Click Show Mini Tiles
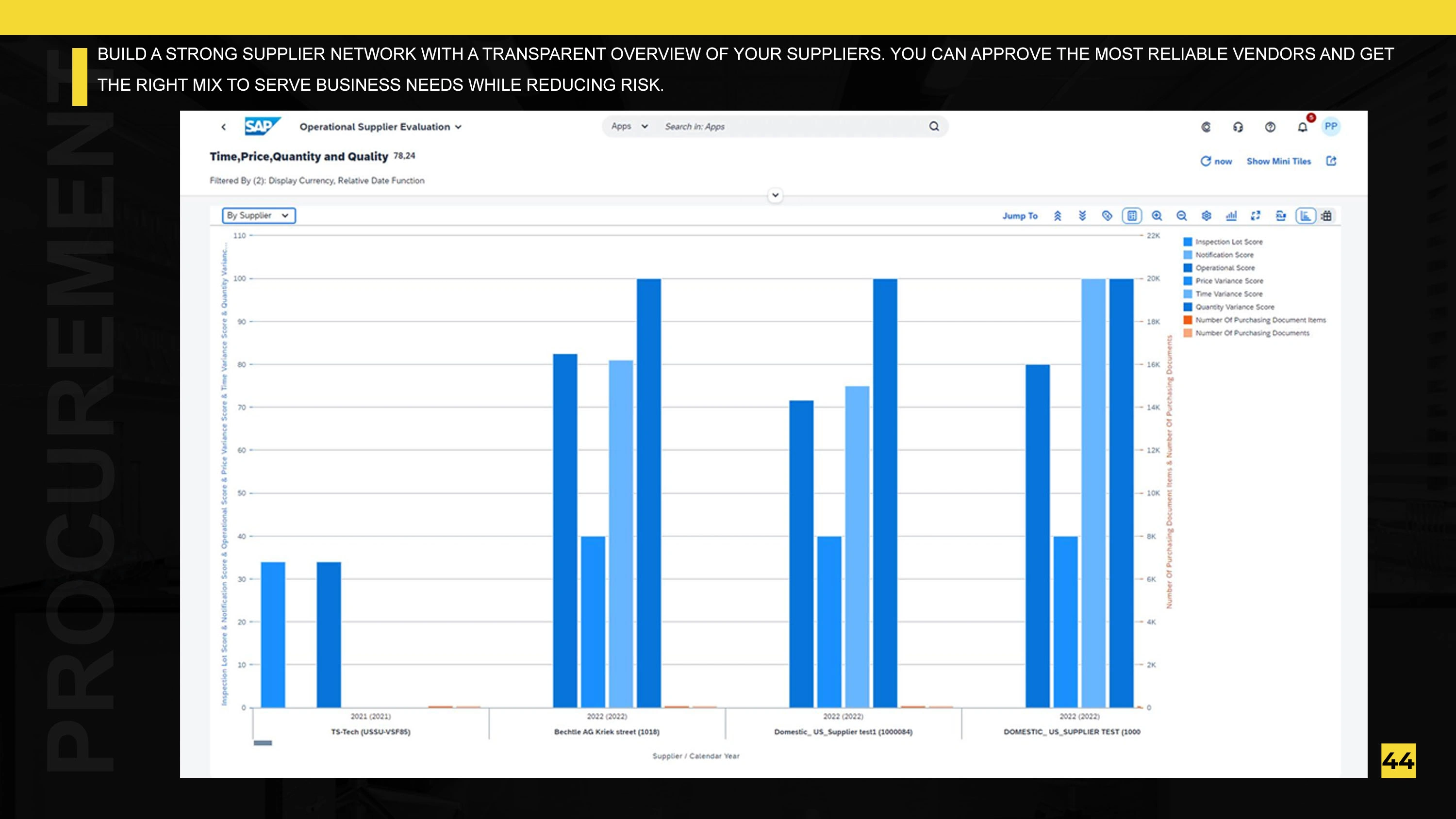Image resolution: width=1456 pixels, height=819 pixels. 1278,161
